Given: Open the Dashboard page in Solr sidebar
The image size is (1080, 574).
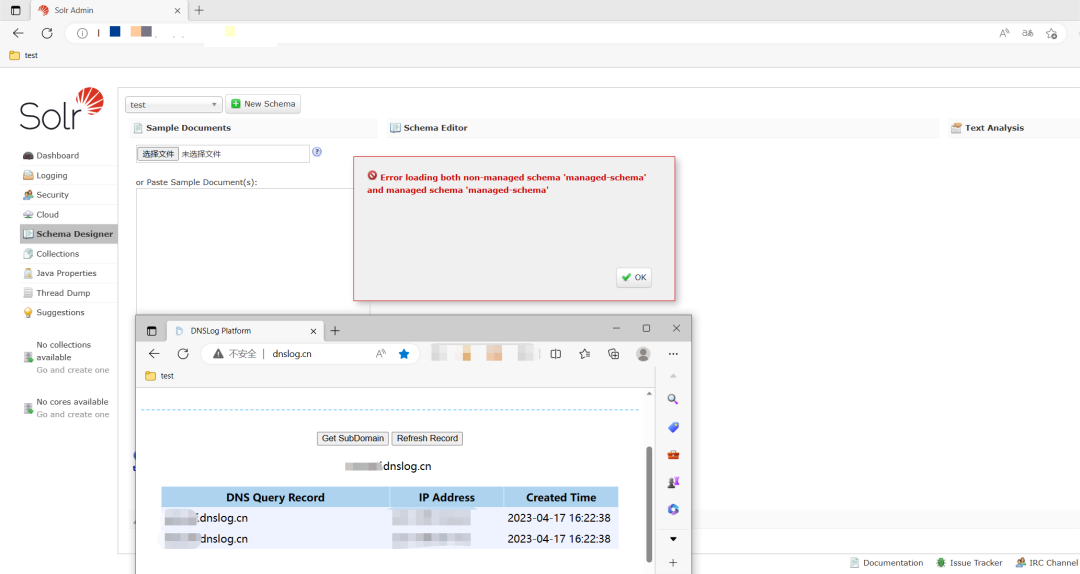Looking at the screenshot, I should coord(58,156).
